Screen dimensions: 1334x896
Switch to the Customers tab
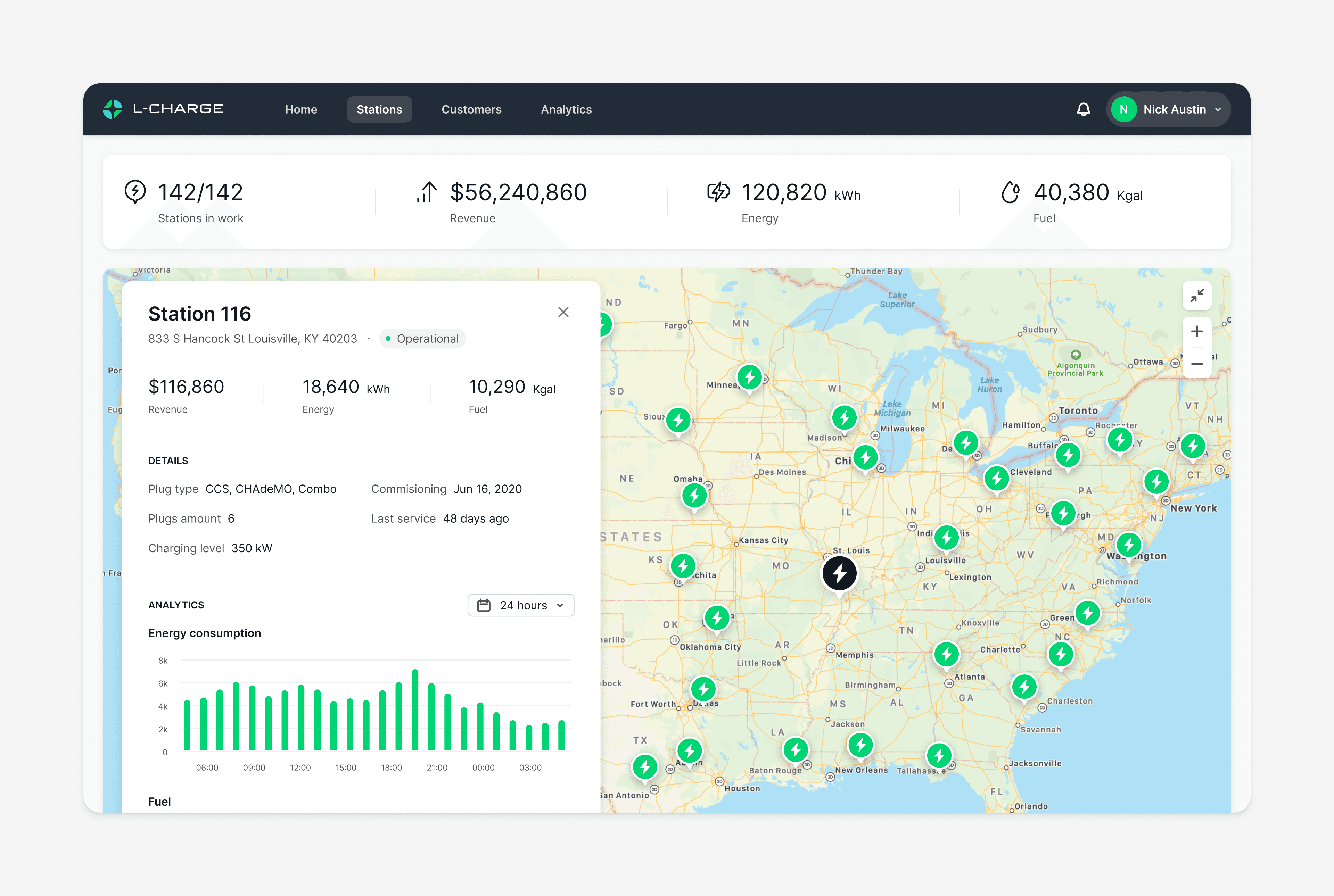coord(471,109)
